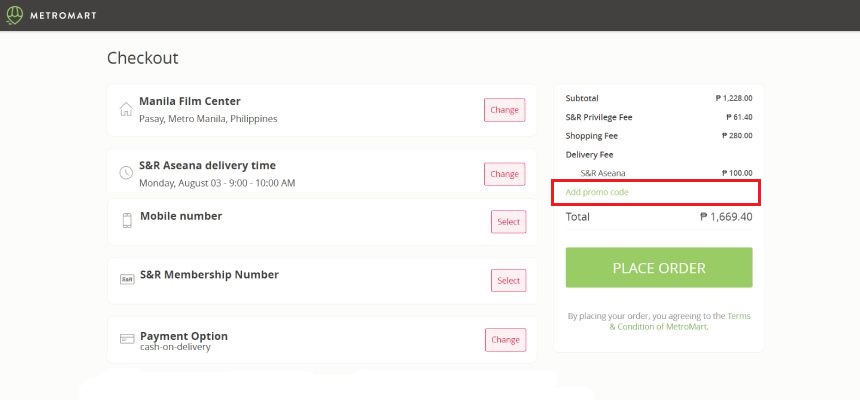The height and width of the screenshot is (400, 860).
Task: Click the home icon beside Manila Film Center
Action: tap(126, 109)
